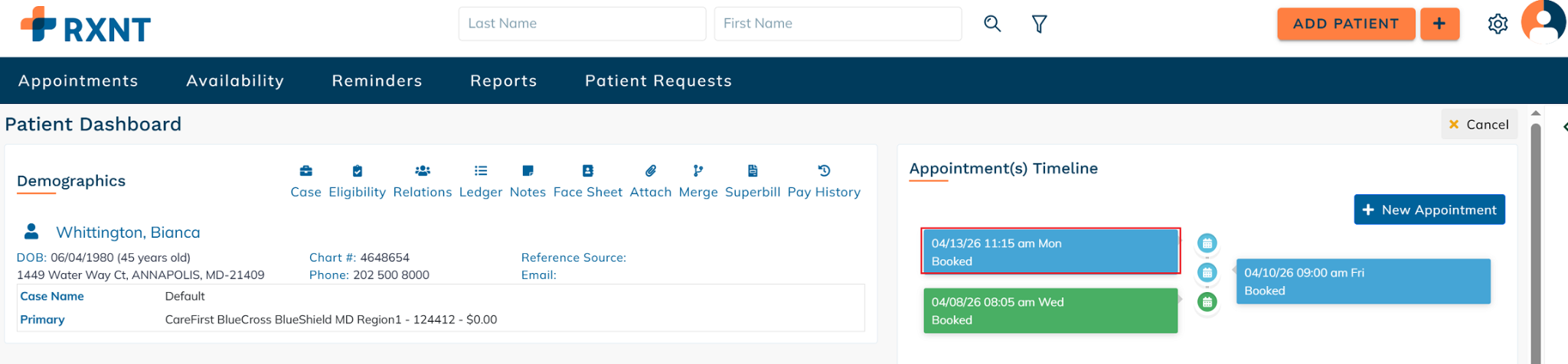Open the Case briefcase icon
The image size is (1568, 364).
click(x=305, y=171)
